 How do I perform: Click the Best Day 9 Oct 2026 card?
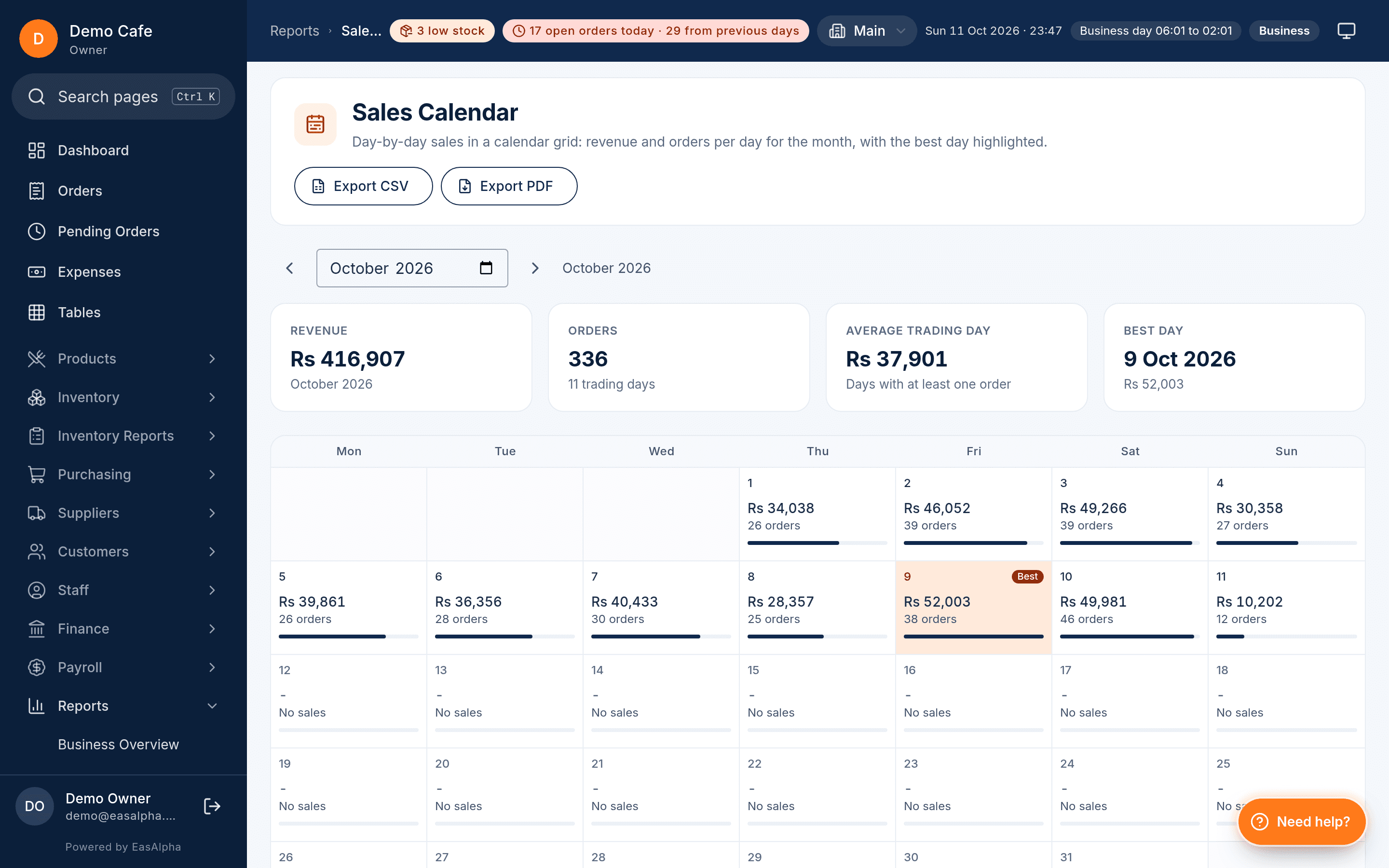coord(1234,357)
